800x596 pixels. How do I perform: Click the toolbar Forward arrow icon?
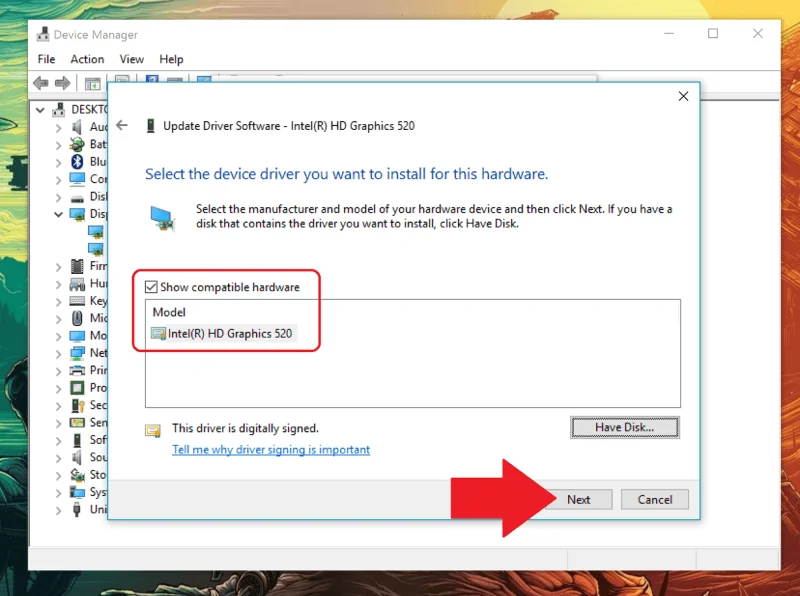tap(63, 83)
